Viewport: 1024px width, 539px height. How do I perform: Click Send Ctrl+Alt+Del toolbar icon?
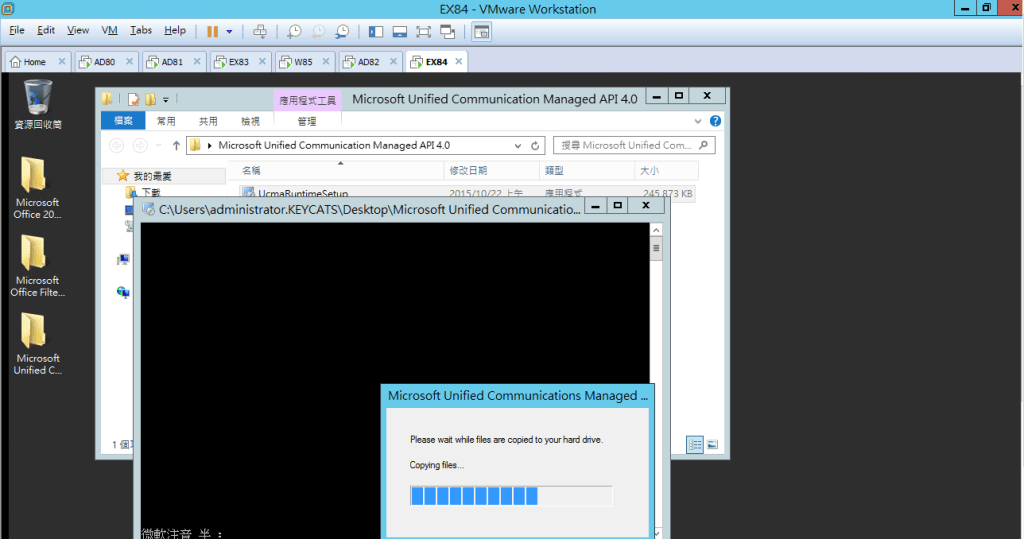click(260, 31)
